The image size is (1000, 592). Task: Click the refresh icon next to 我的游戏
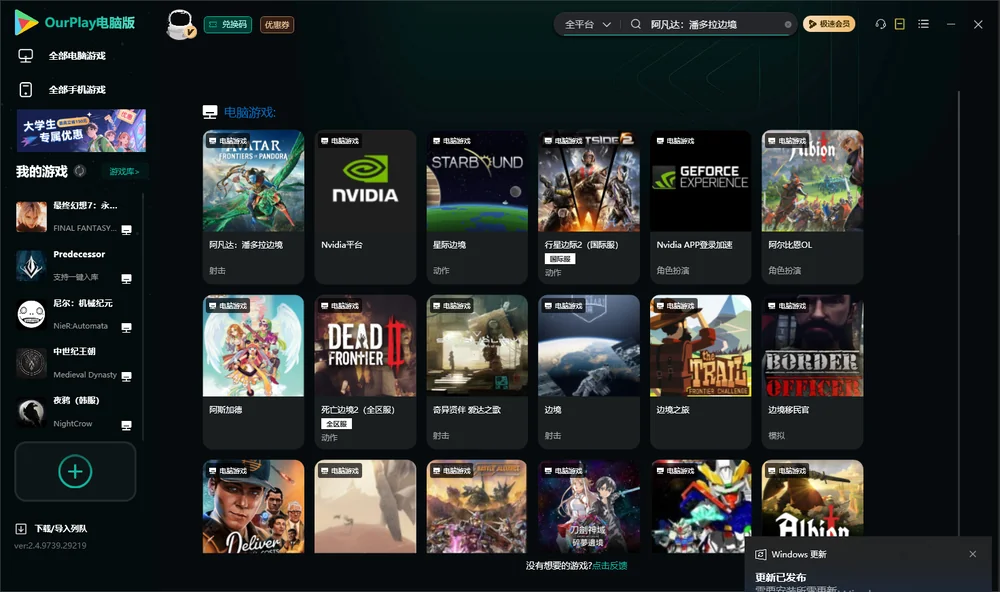(80, 171)
